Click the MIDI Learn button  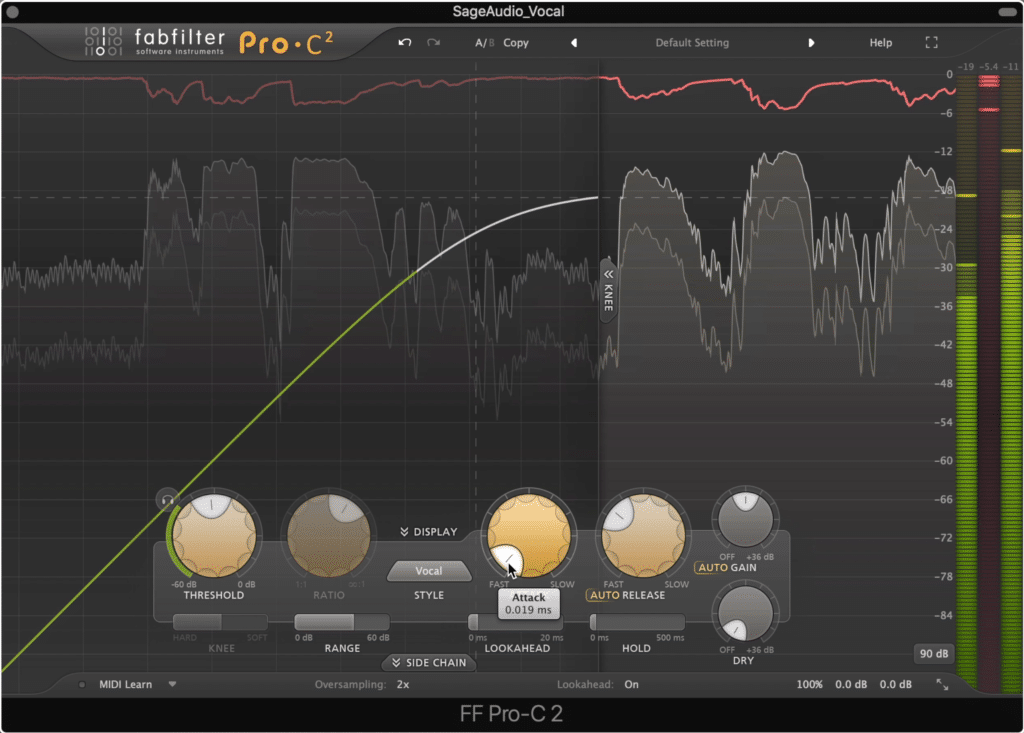[125, 685]
